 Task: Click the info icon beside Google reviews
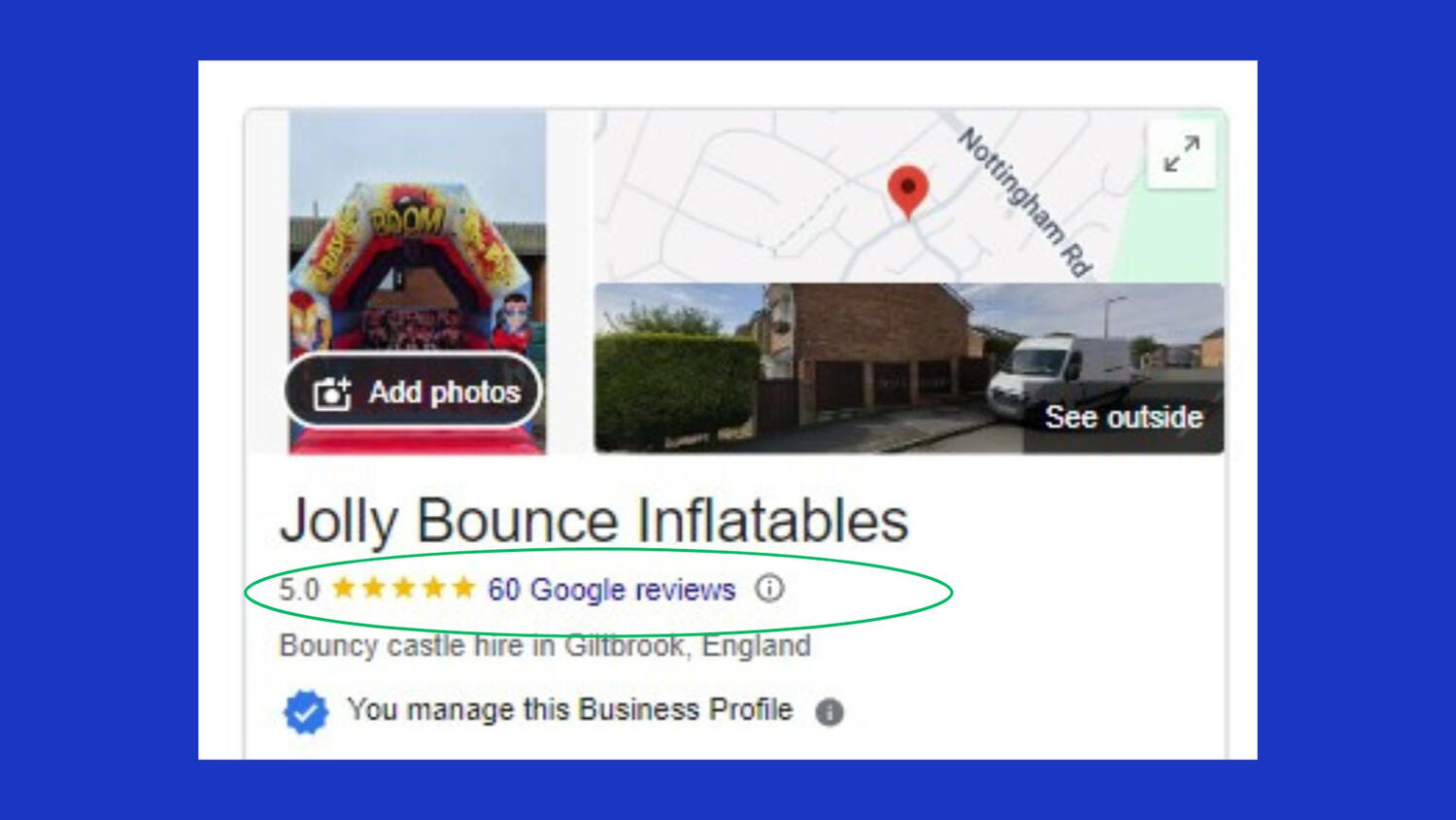[769, 589]
